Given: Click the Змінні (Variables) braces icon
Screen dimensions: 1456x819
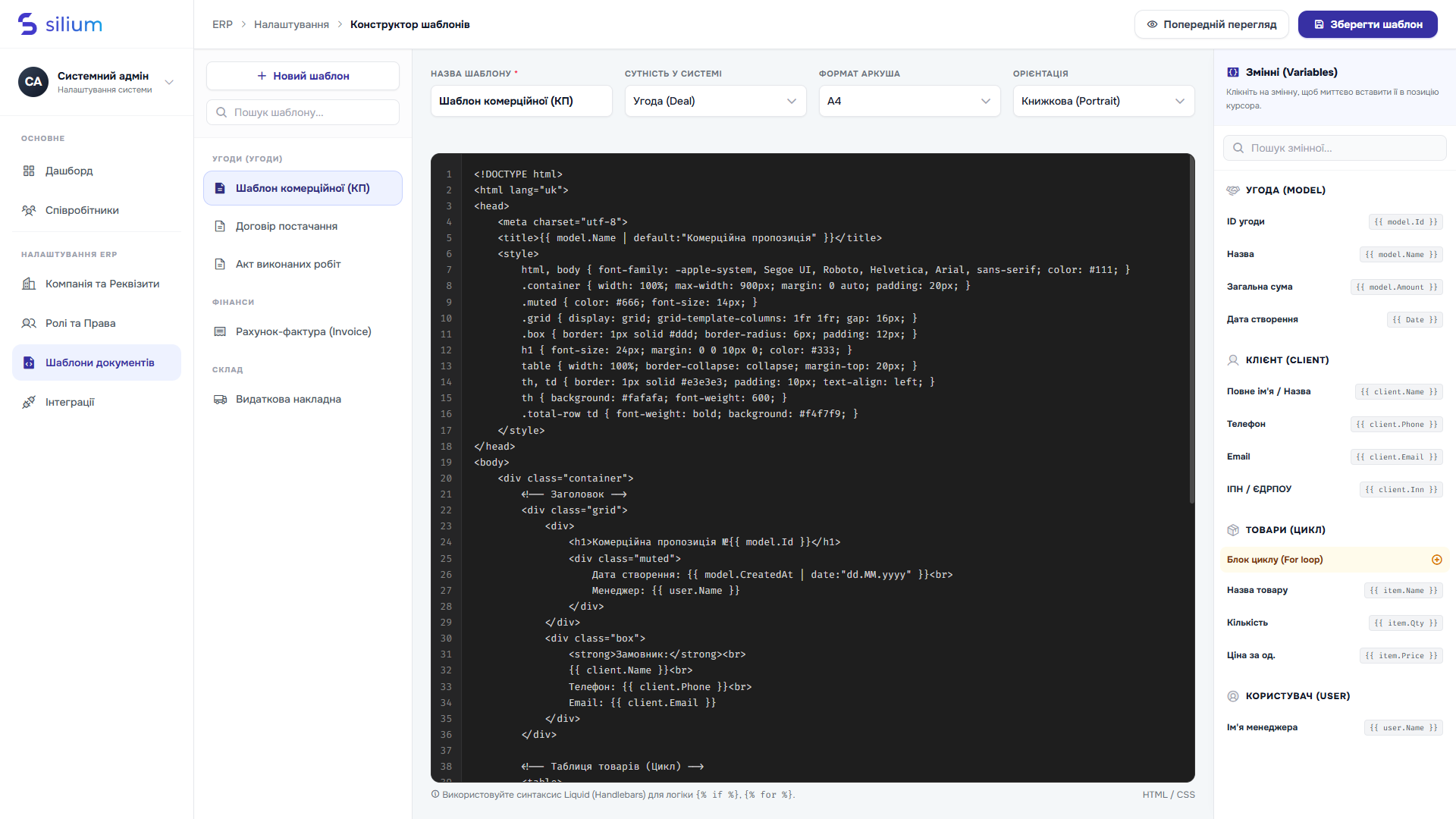Looking at the screenshot, I should coord(1233,72).
